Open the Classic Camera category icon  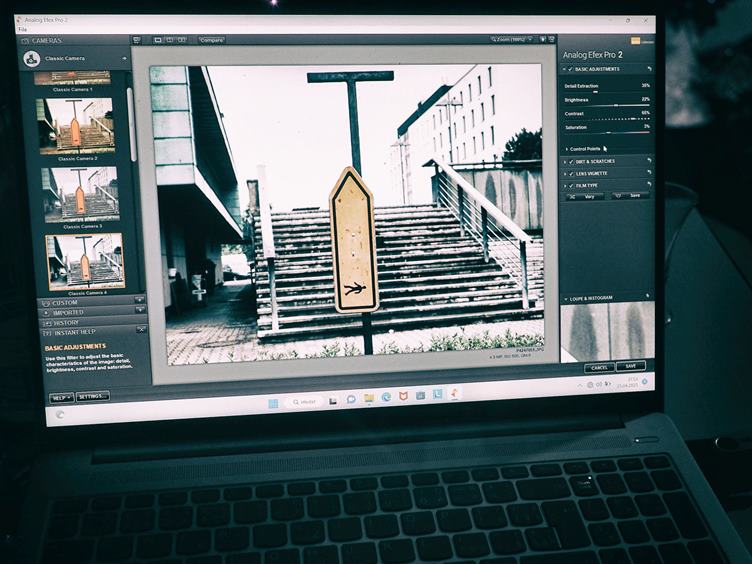point(32,59)
